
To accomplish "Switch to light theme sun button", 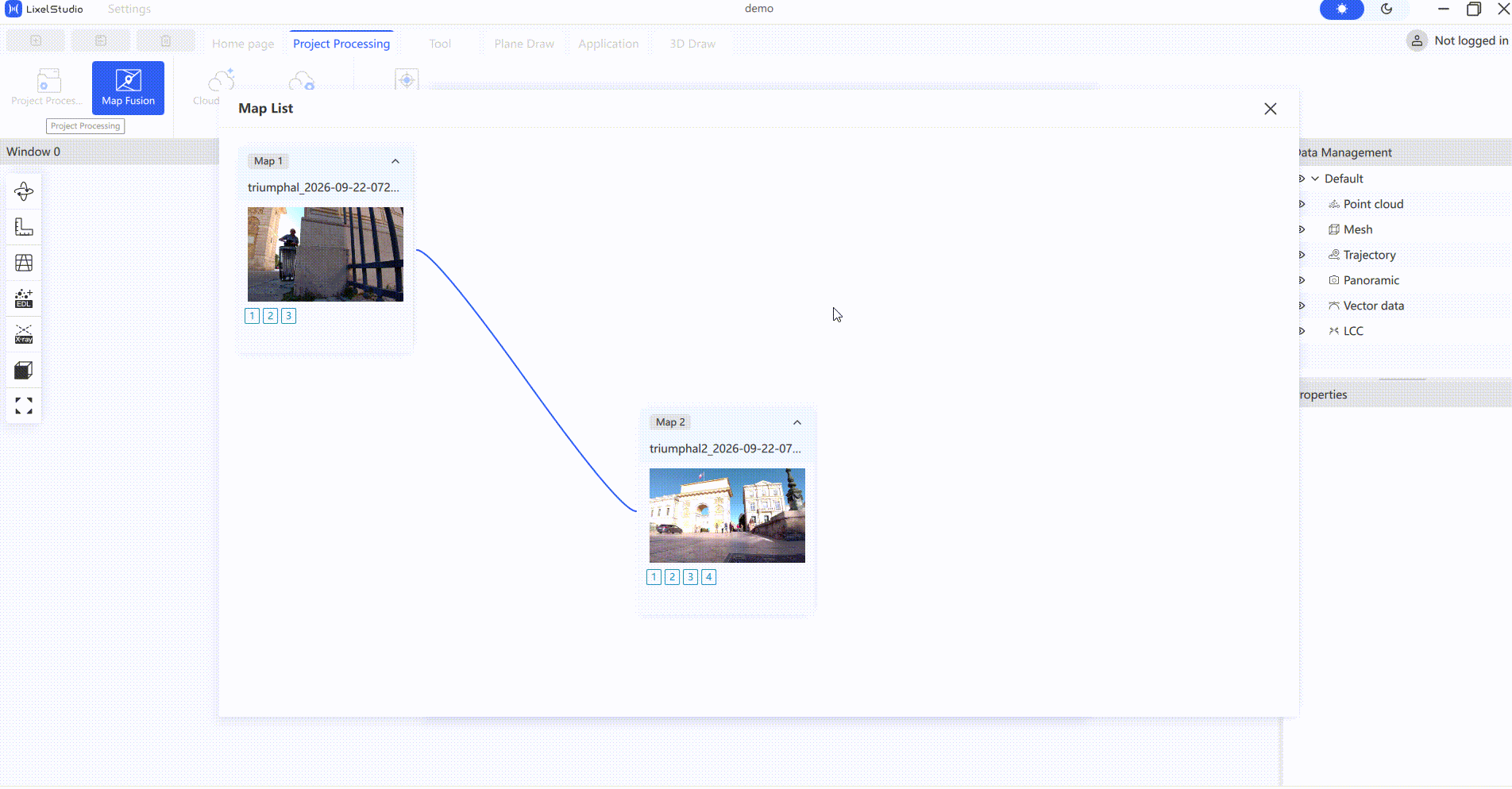I will pos(1341,9).
